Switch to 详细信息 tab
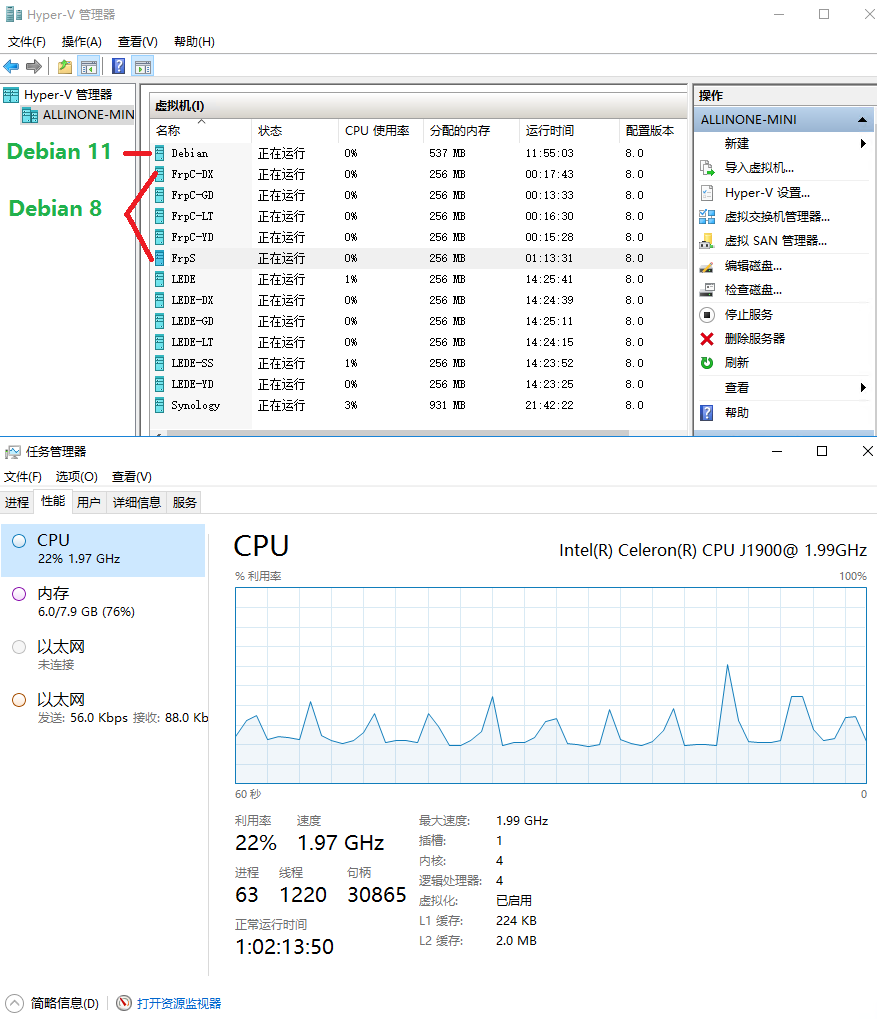The image size is (877, 1019). pos(137,502)
